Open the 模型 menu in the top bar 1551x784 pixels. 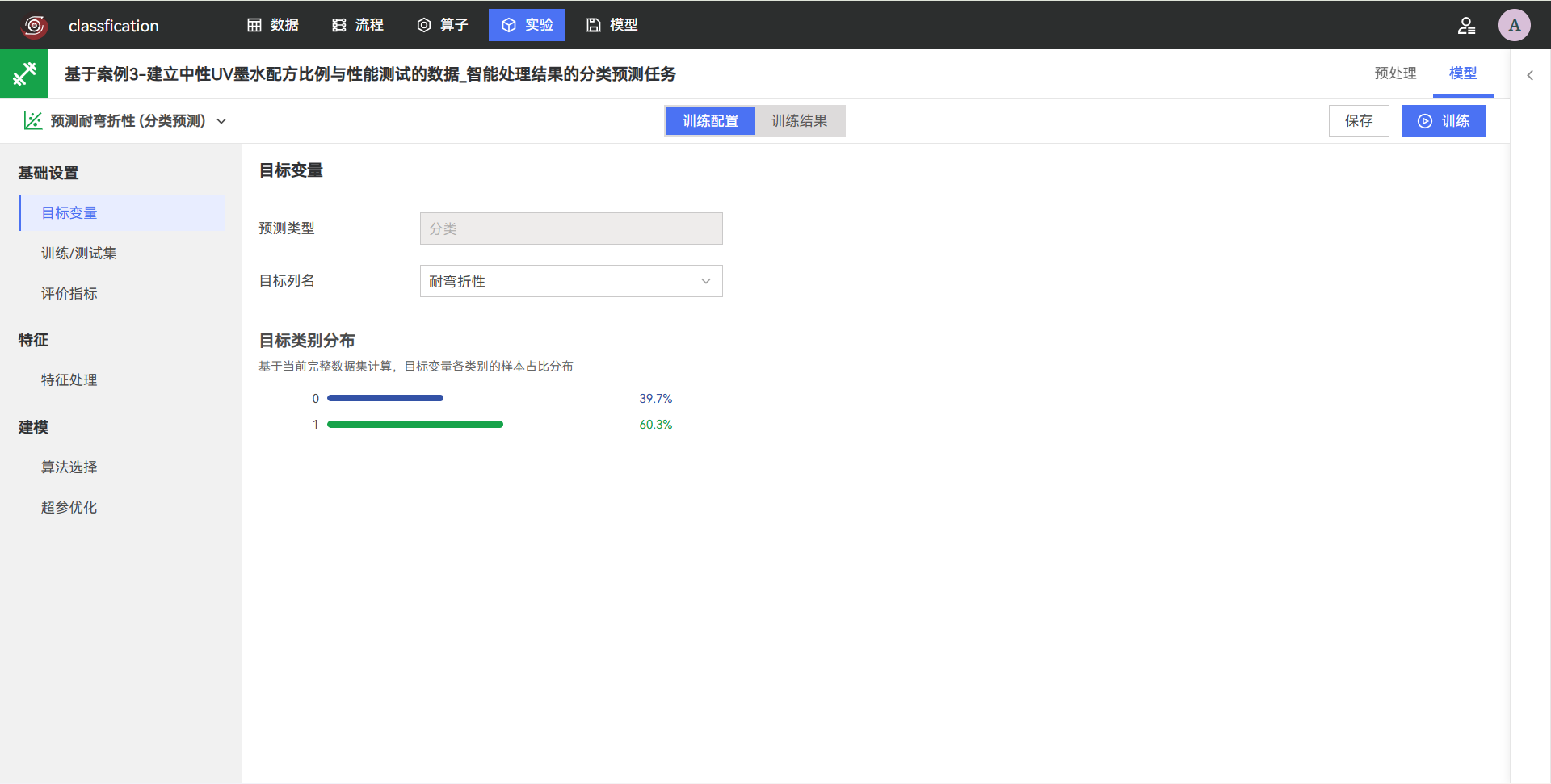click(x=612, y=25)
